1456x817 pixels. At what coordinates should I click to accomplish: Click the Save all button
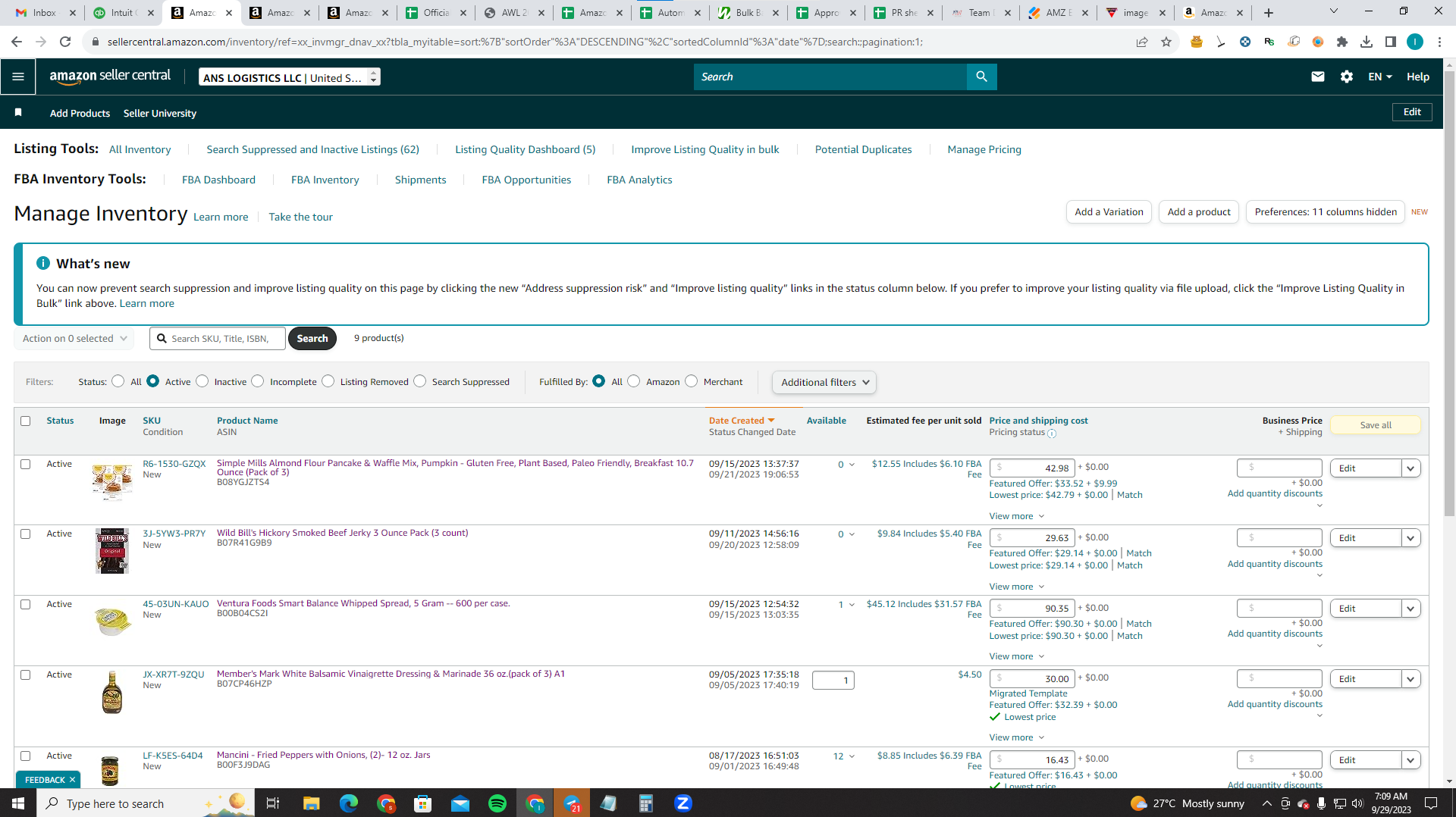pos(1376,425)
